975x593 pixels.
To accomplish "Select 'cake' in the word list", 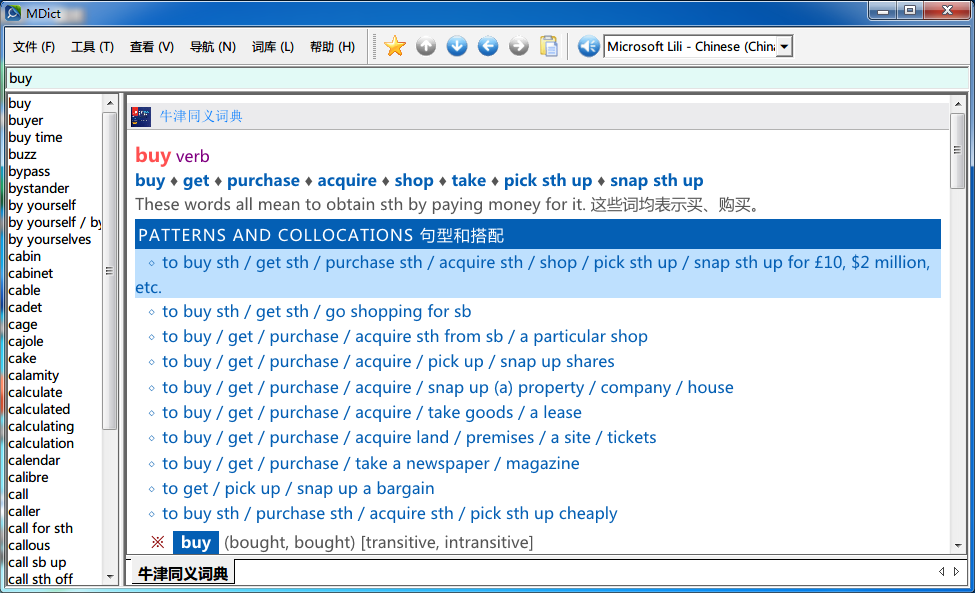I will (x=22, y=358).
